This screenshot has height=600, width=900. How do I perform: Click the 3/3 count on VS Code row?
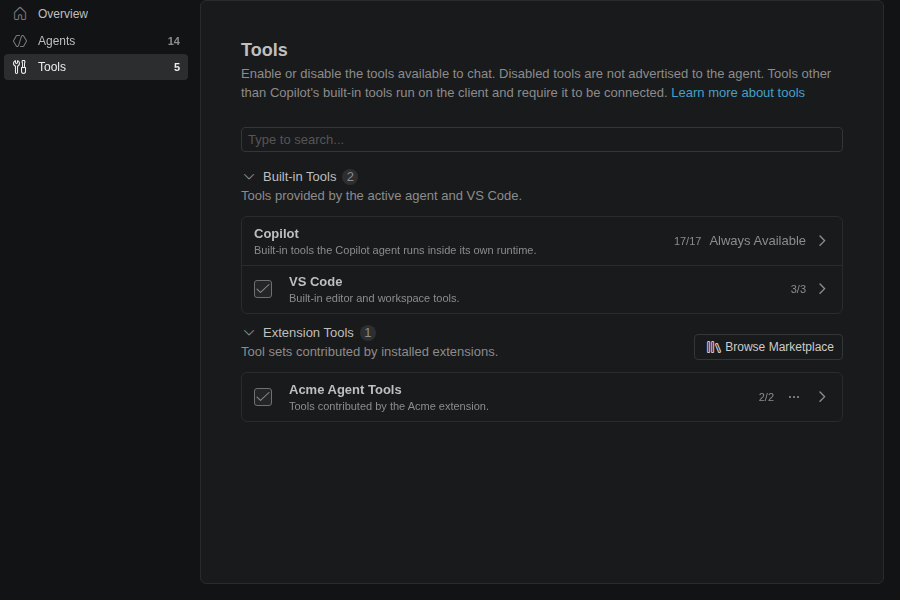[x=798, y=289]
